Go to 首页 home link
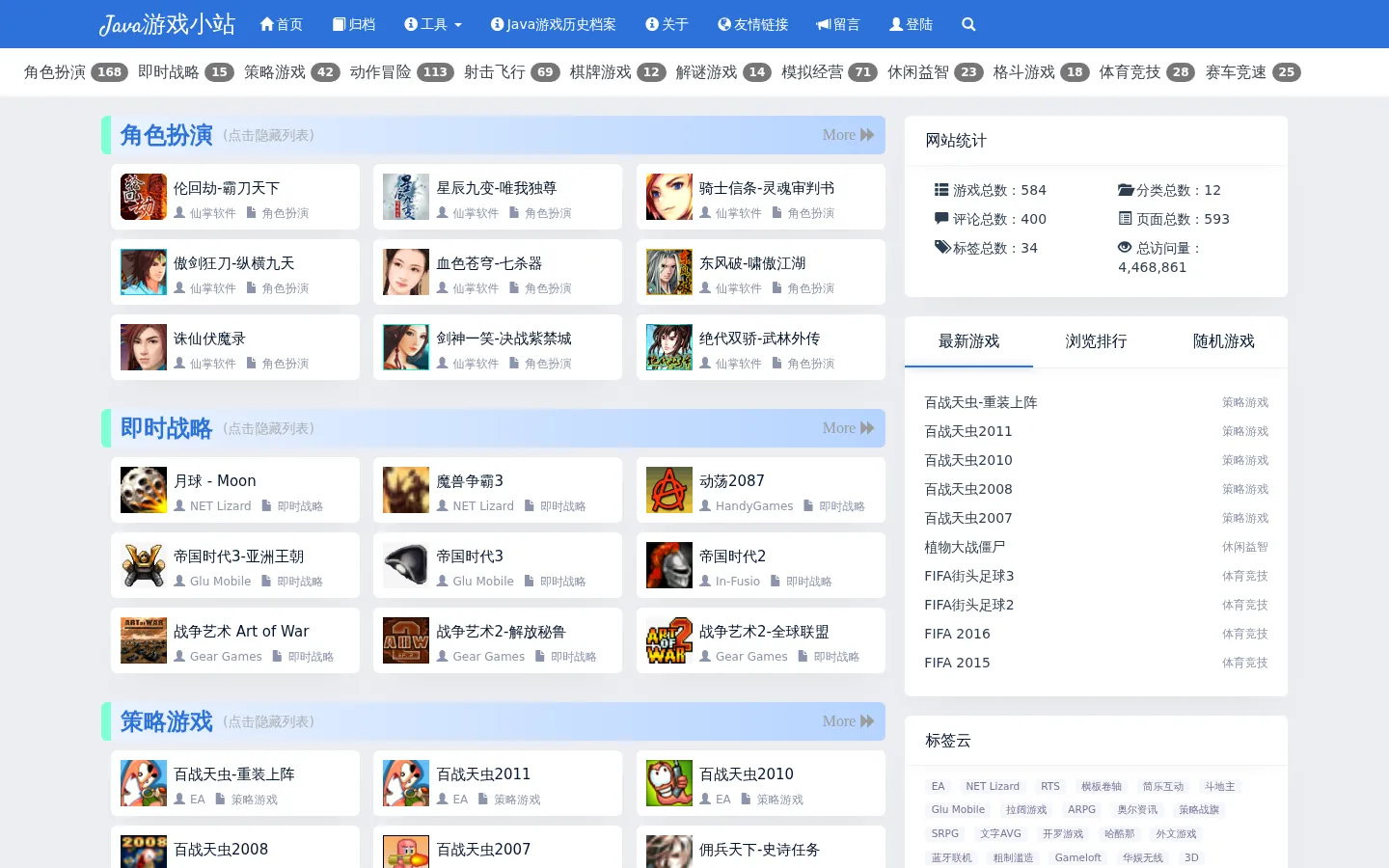Viewport: 1389px width, 868px height. point(282,24)
